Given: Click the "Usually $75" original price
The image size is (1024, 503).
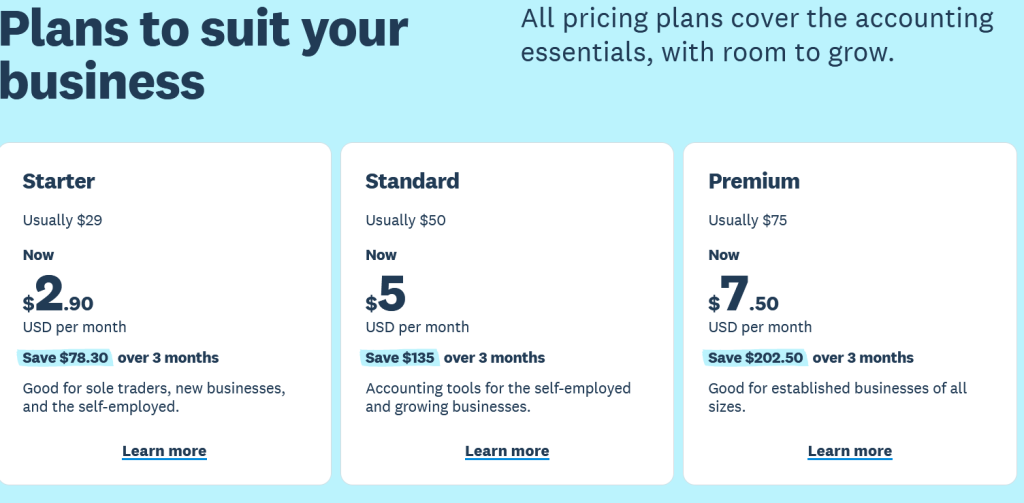Looking at the screenshot, I should point(748,220).
